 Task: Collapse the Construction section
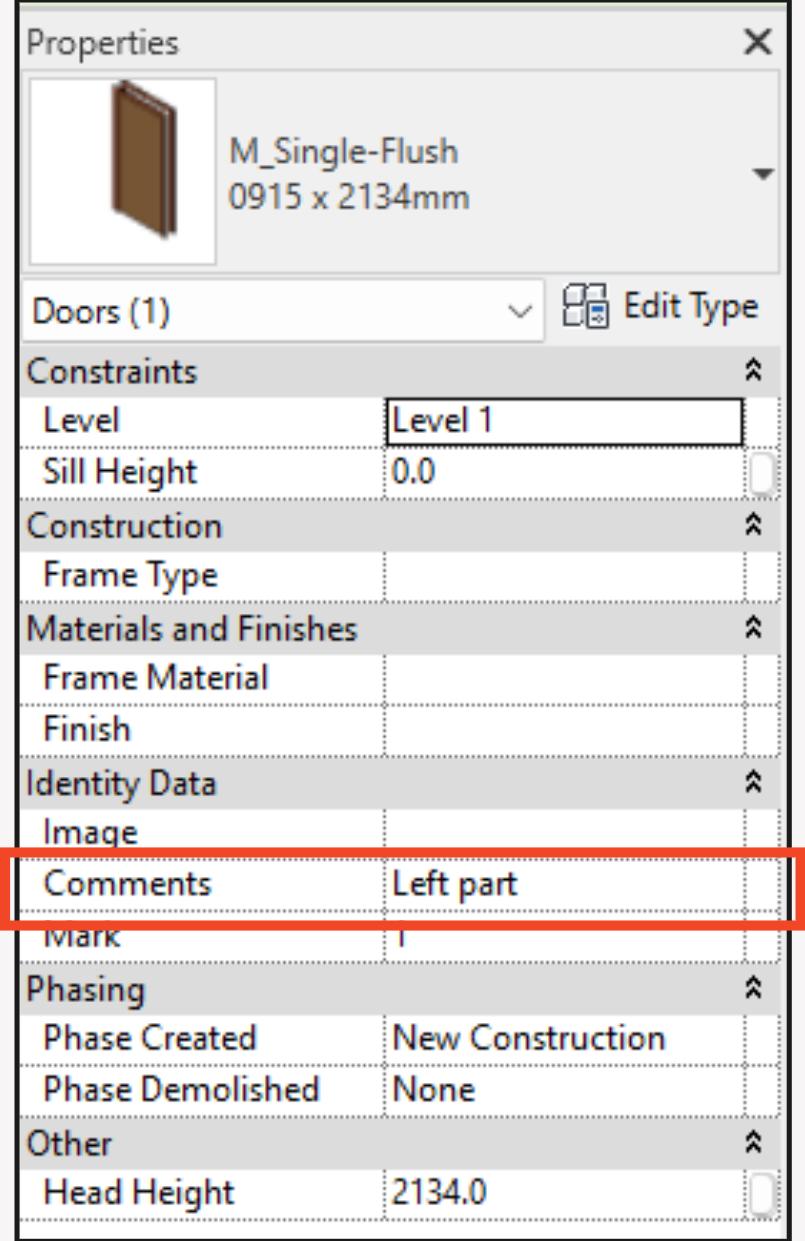[x=755, y=525]
